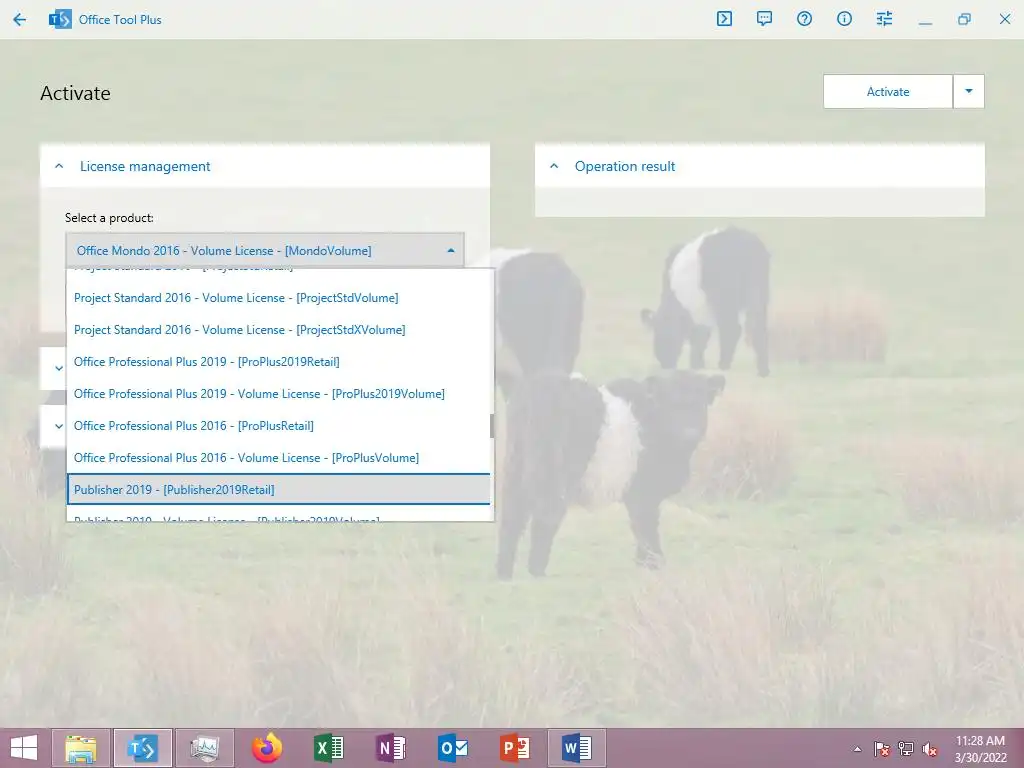
Task: Click the Activate button
Action: (888, 91)
